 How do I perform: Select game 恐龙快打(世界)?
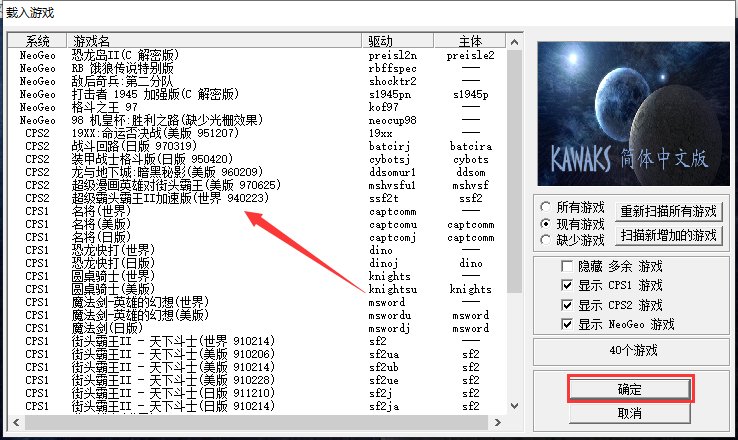[113, 250]
